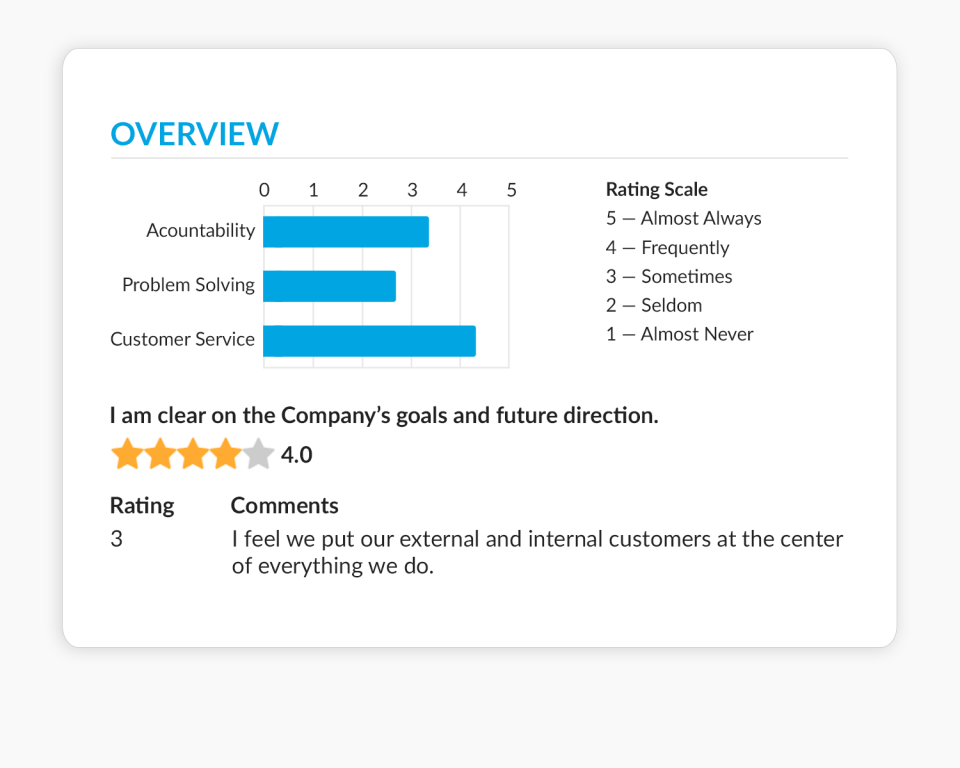Select '2 — Seldom' scale entry

pos(654,305)
